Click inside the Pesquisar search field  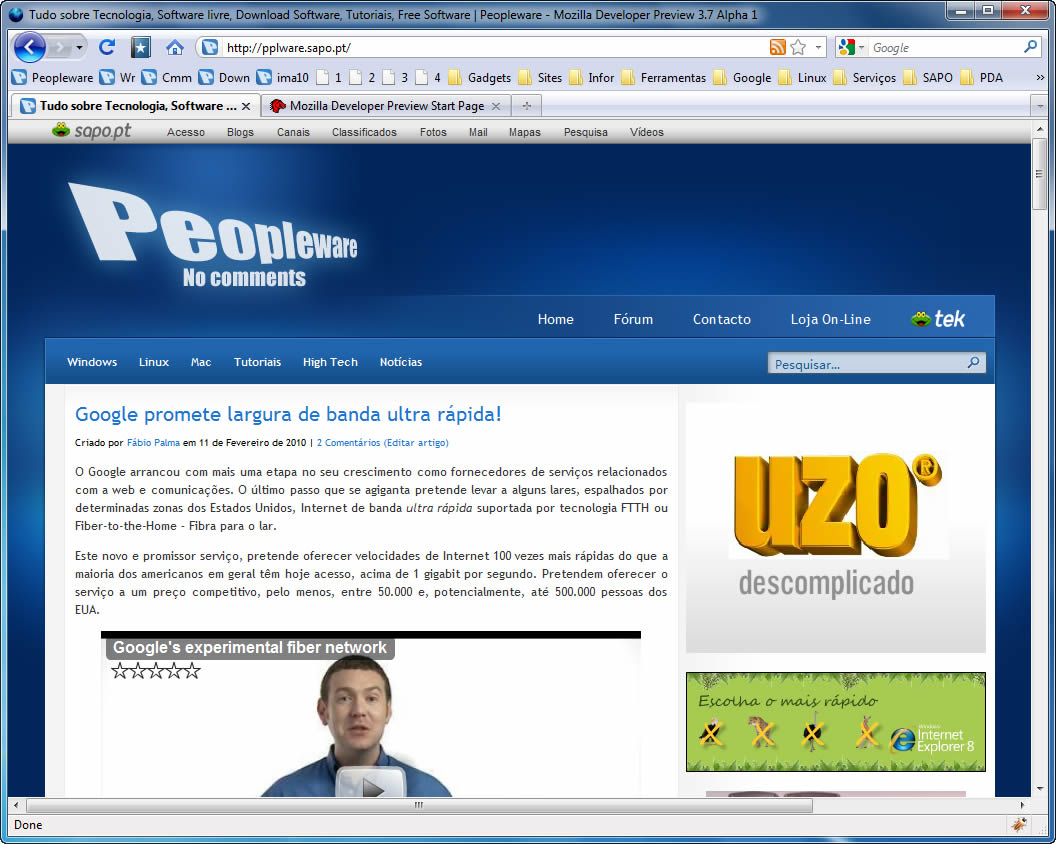[x=865, y=364]
